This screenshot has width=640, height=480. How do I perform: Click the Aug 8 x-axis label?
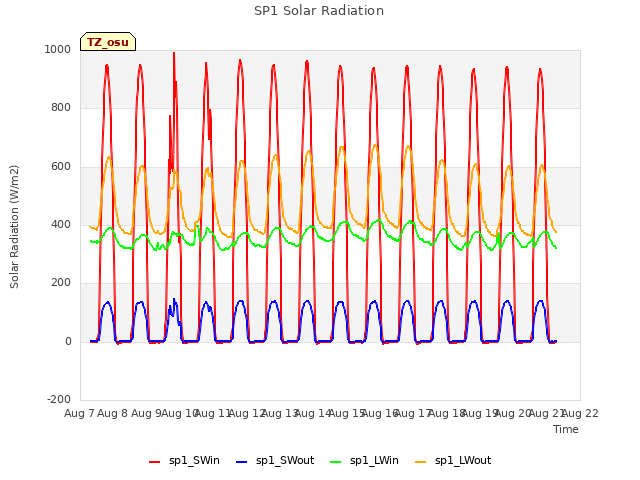click(113, 413)
